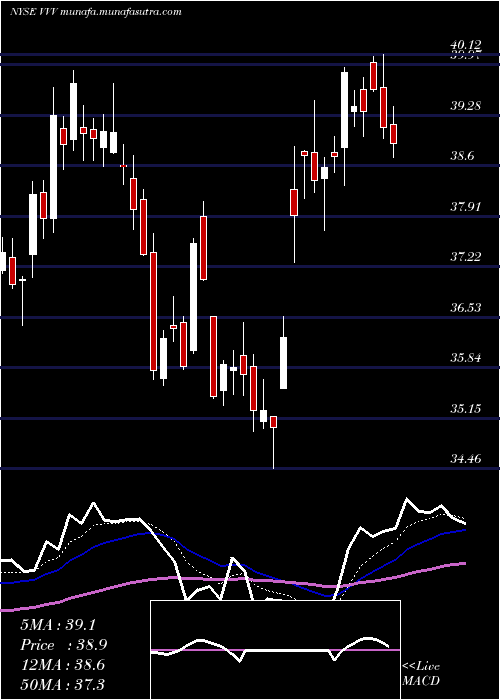500x700 pixels.
Task: Click the NYSE VVV munafa.munafasutra.com title text
Action: click(96, 12)
